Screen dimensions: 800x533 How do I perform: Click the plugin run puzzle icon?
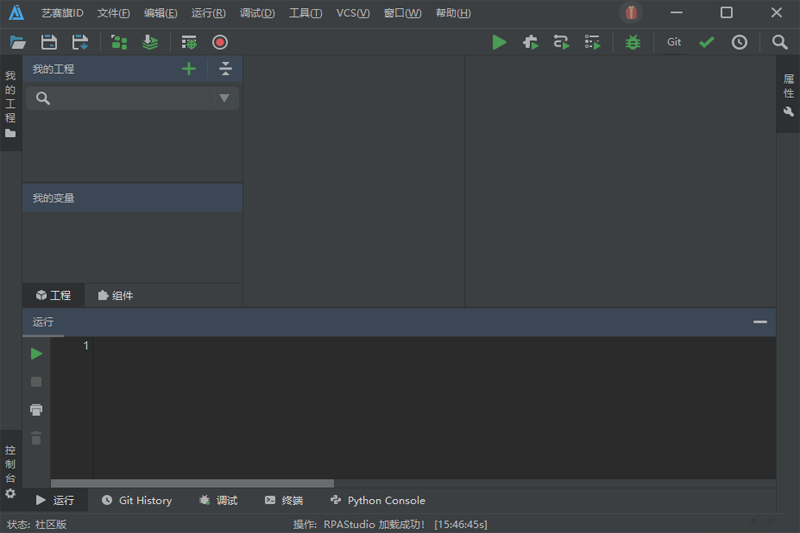click(531, 42)
